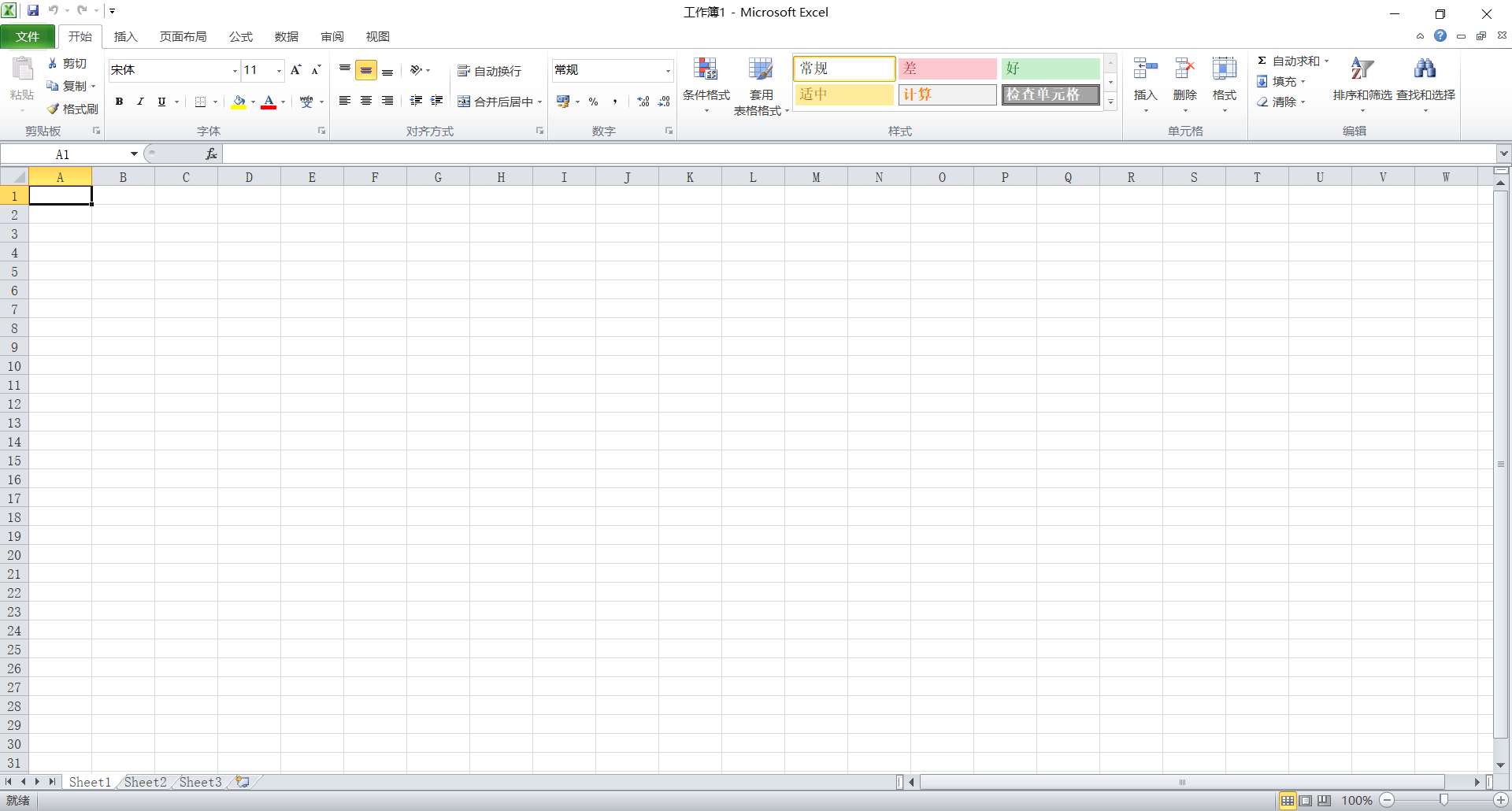The width and height of the screenshot is (1512, 811).
Task: Click the borders icon in the font group
Action: pos(200,102)
